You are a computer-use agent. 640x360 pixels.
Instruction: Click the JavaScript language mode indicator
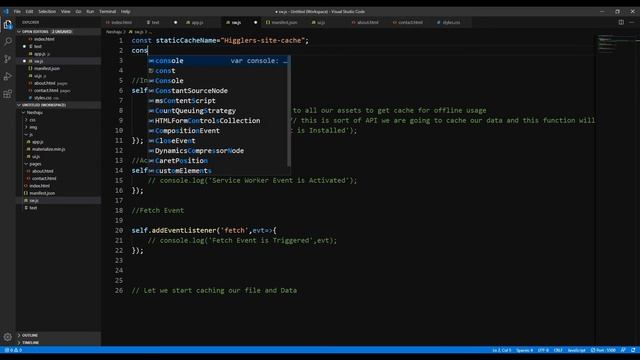click(576, 350)
